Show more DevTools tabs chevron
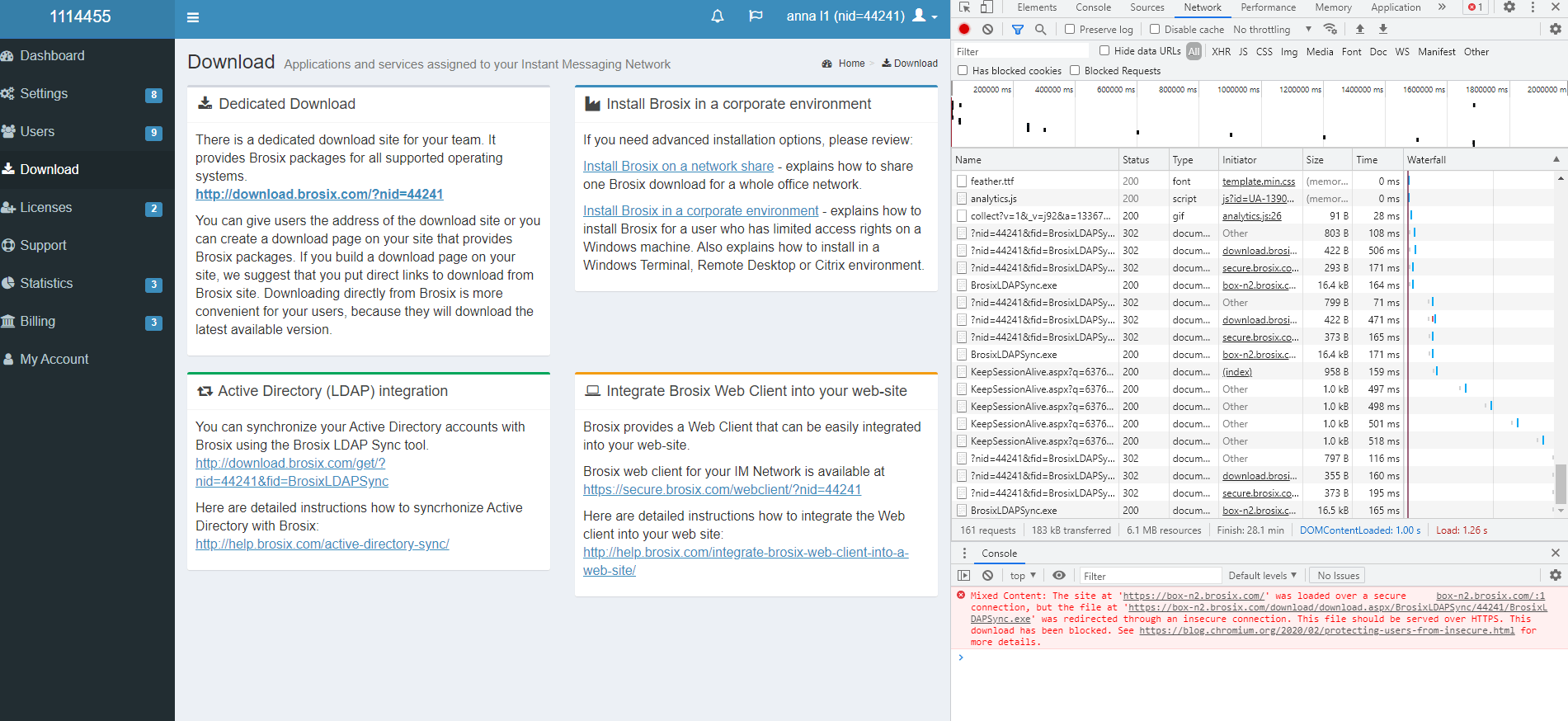 (1442, 7)
